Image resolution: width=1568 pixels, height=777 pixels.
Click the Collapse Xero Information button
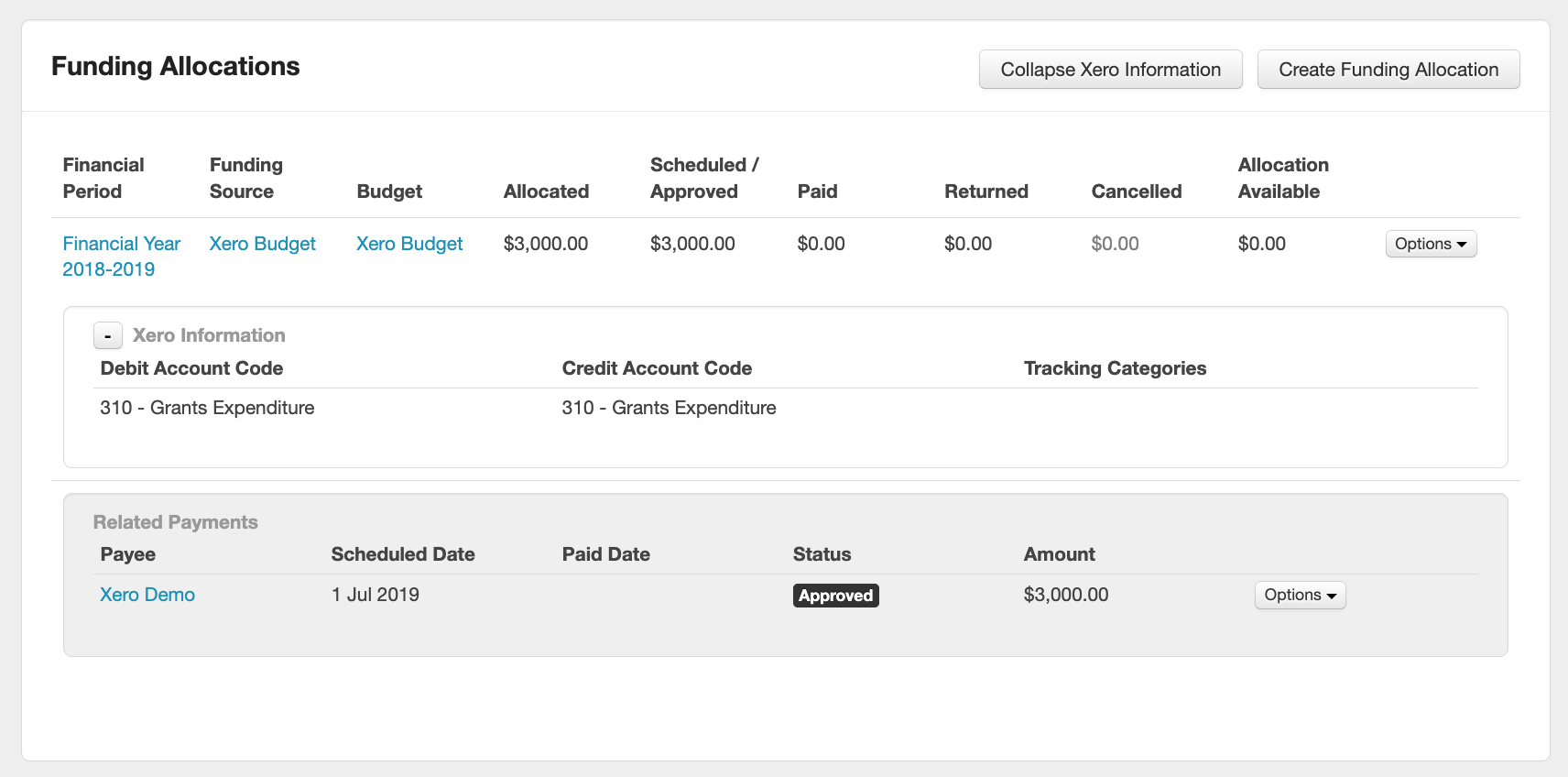point(1110,70)
